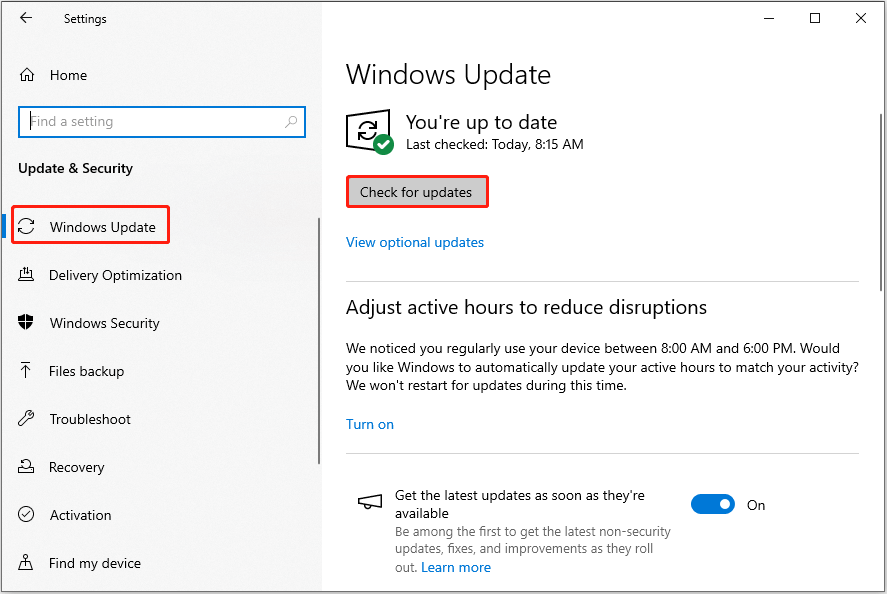Select Delivery Optimization in sidebar
This screenshot has height=594, width=887.
click(x=115, y=275)
